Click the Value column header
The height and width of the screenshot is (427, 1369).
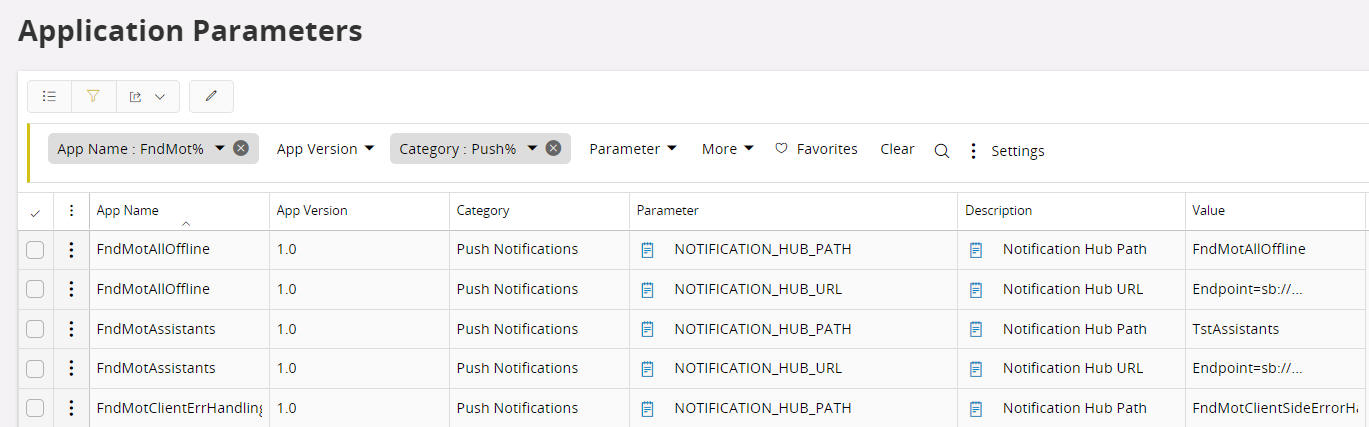click(1208, 210)
